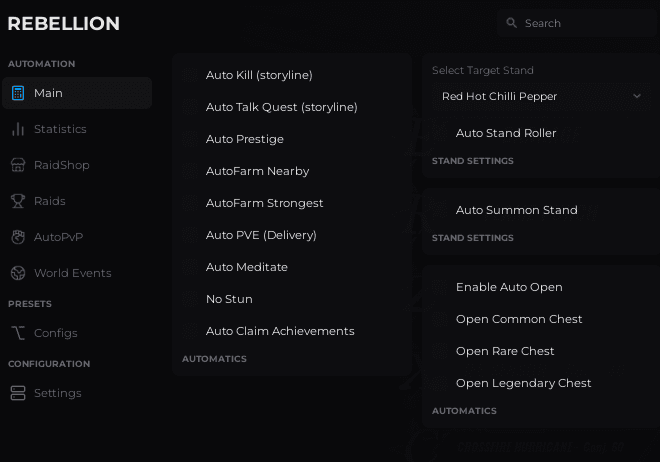
Task: Enable the Auto Kill (storyline) checkbox
Action: [x=191, y=75]
